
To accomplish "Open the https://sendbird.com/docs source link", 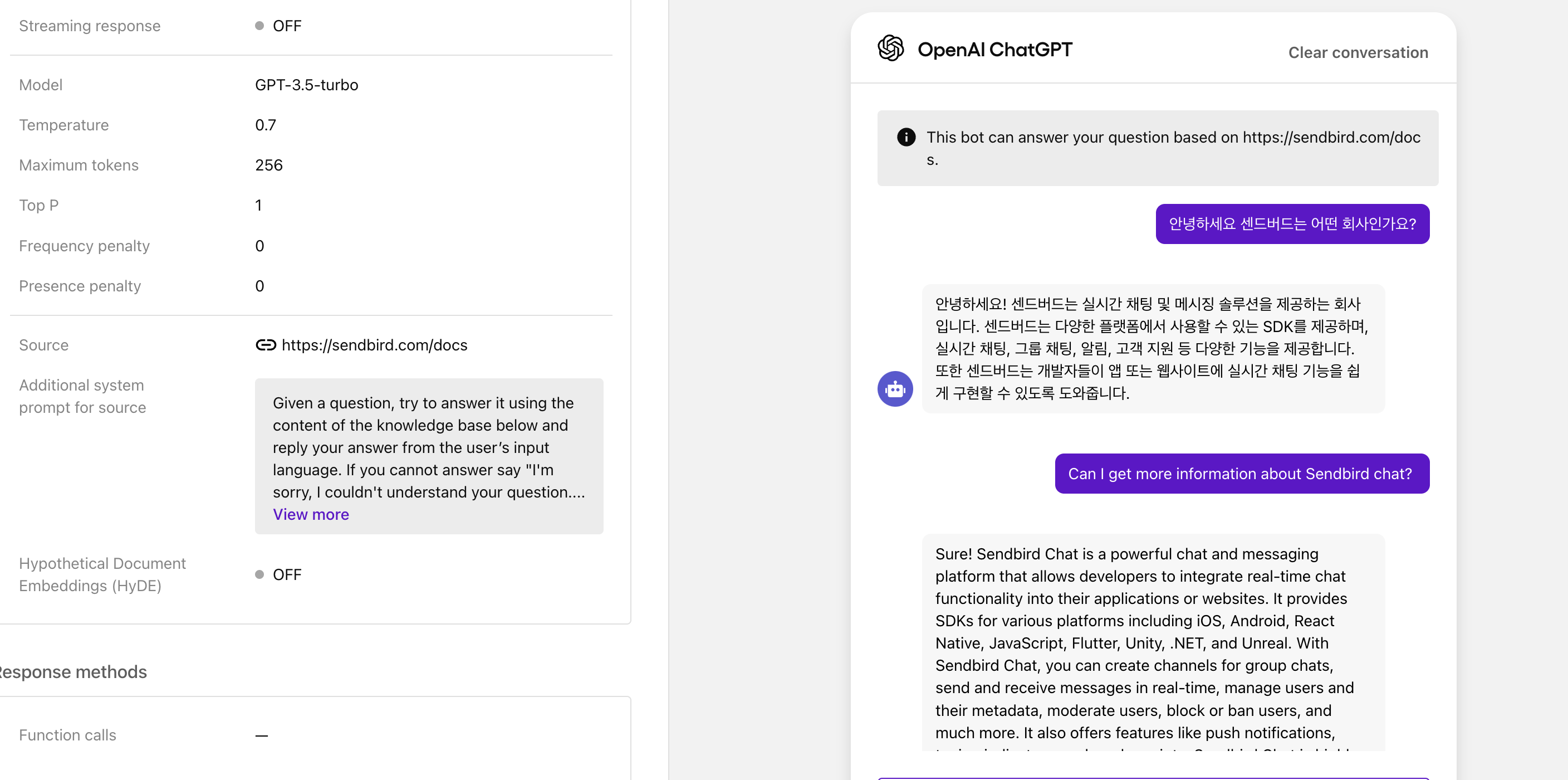I will (374, 345).
